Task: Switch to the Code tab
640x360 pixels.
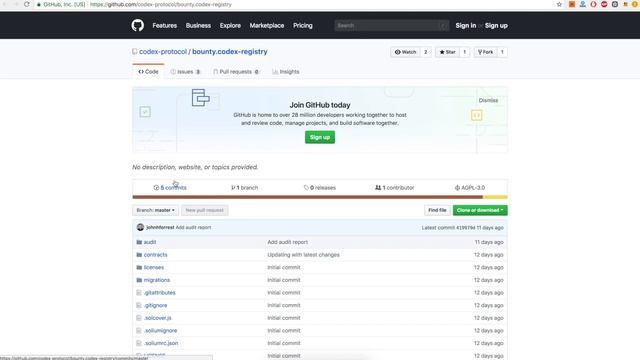Action: pos(148,71)
